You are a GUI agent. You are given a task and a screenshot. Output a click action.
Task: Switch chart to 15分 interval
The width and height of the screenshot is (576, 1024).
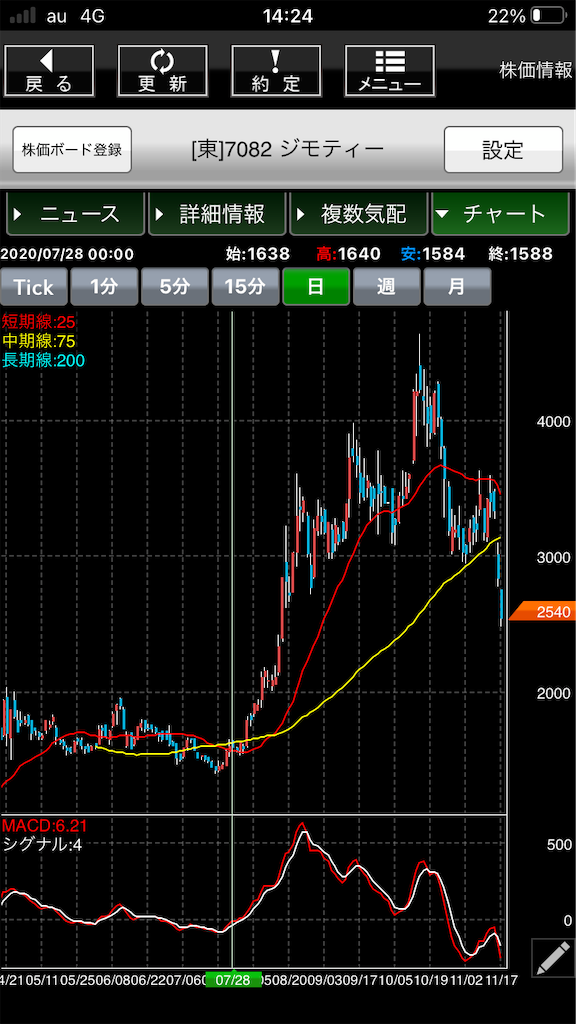click(x=245, y=287)
